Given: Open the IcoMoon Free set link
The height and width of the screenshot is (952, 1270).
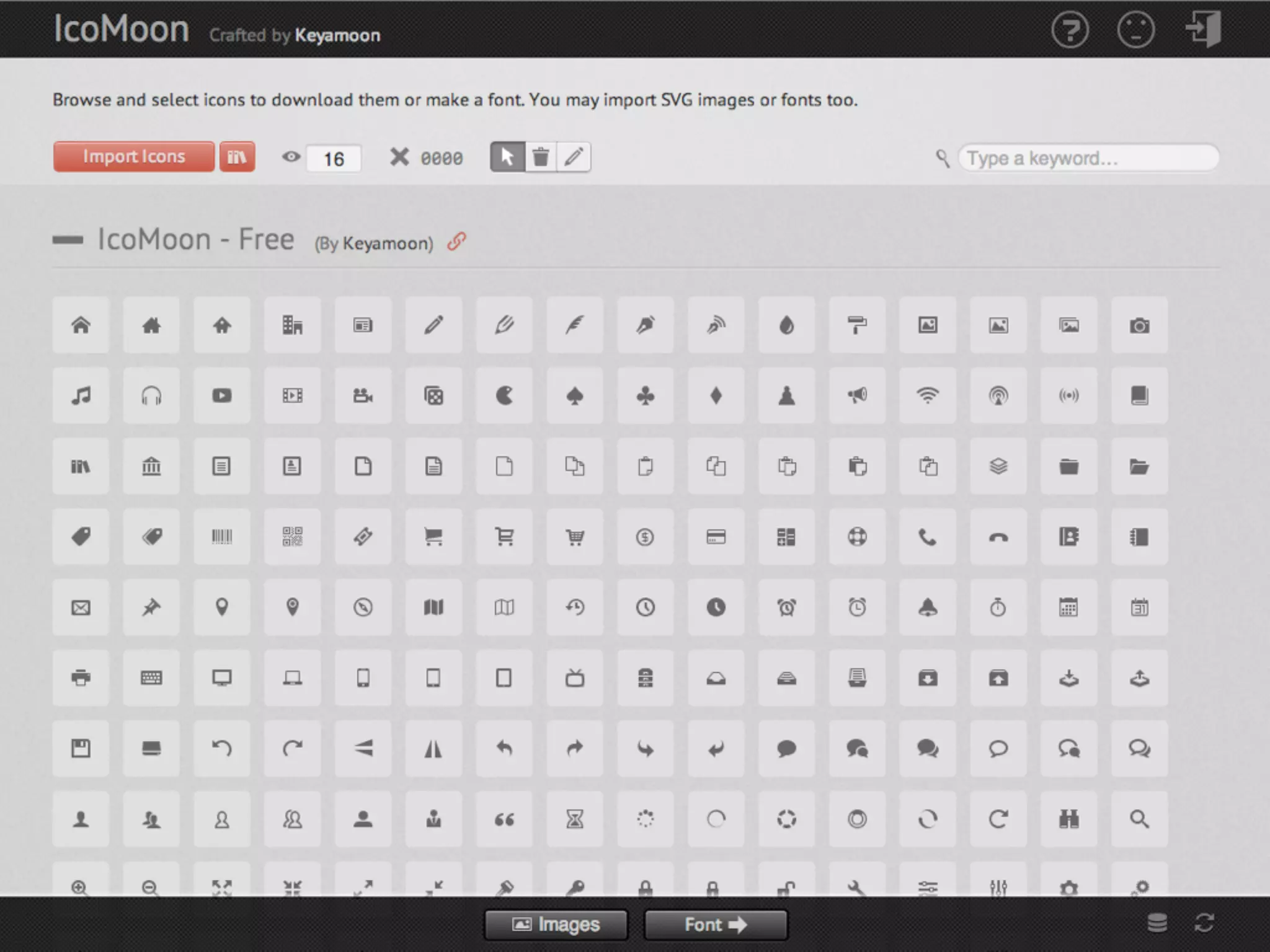Looking at the screenshot, I should tap(456, 241).
